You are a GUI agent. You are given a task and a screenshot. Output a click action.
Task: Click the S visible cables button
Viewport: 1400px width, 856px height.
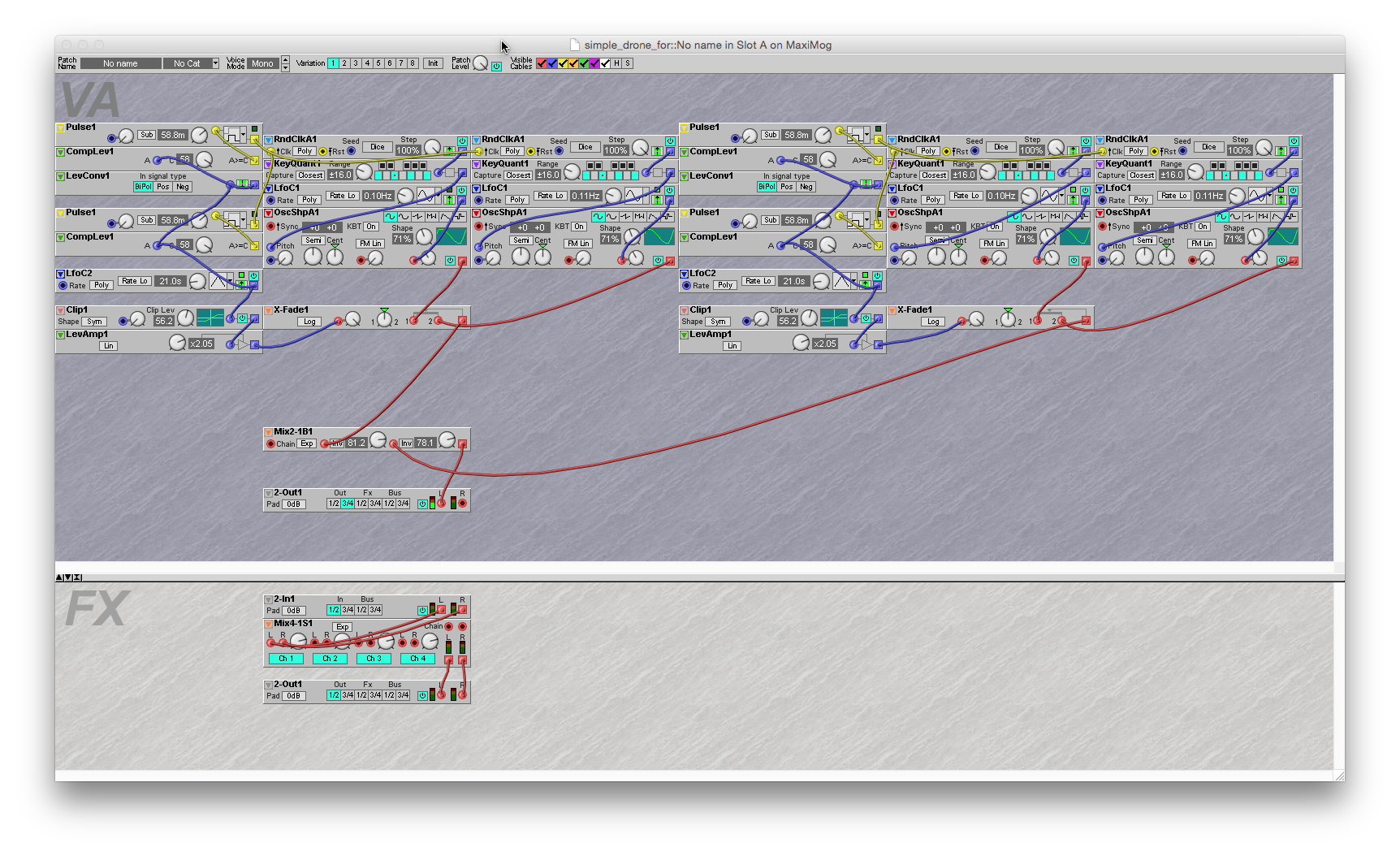(628, 63)
